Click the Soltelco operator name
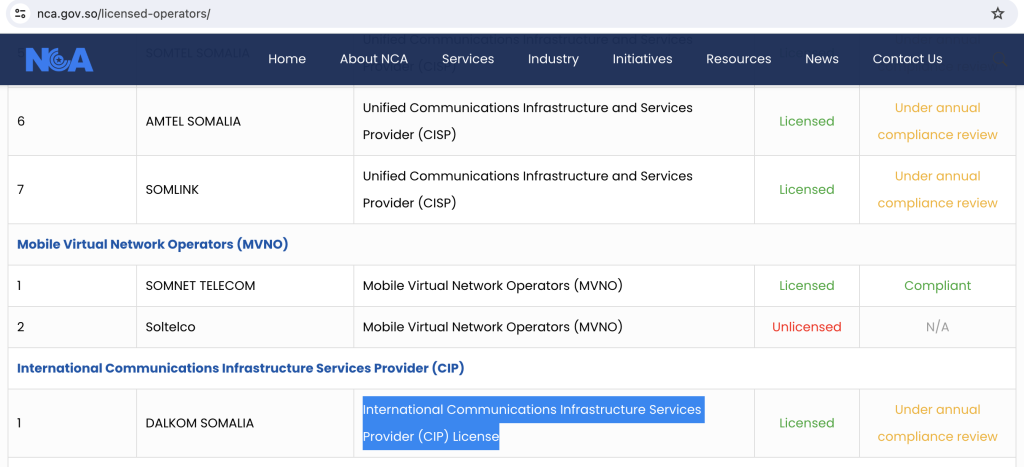 tap(170, 327)
